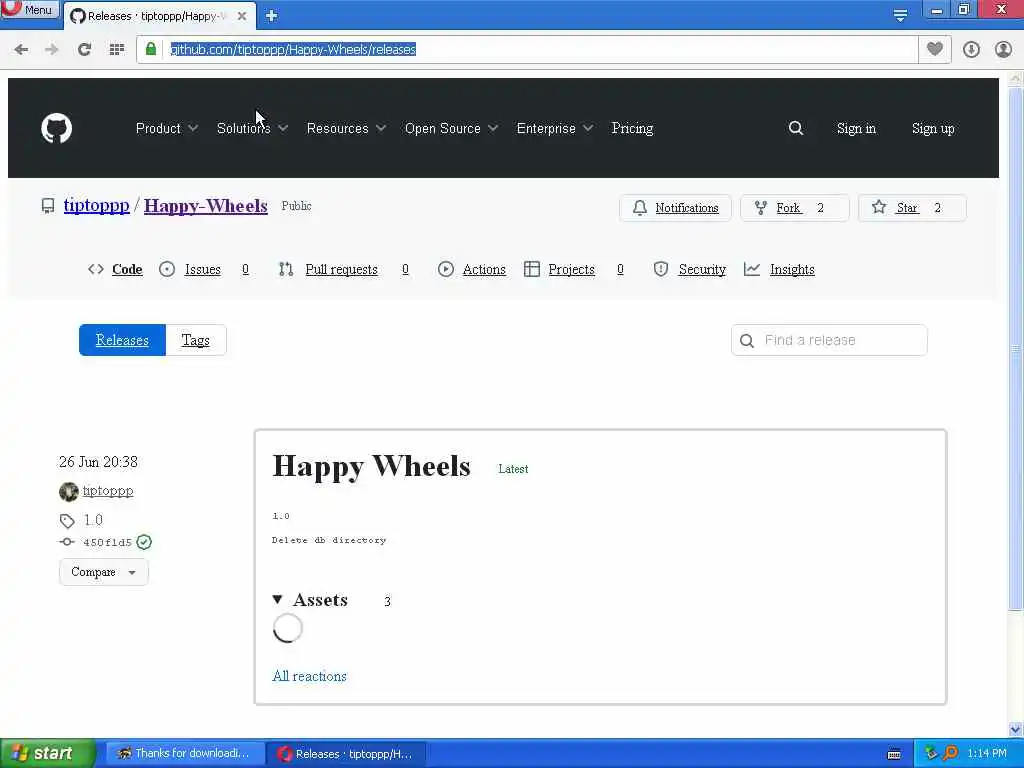Image resolution: width=1024 pixels, height=768 pixels.
Task: Focus the Find a release search field
Action: pyautogui.click(x=829, y=340)
